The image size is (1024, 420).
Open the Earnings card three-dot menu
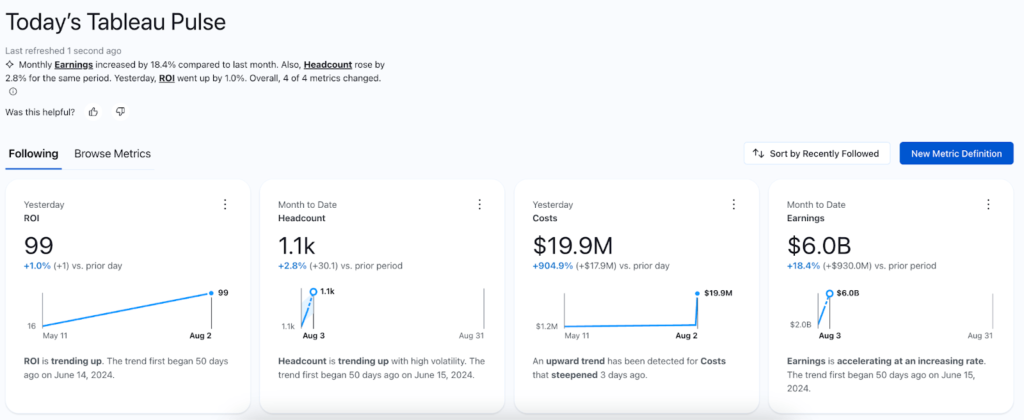989,204
